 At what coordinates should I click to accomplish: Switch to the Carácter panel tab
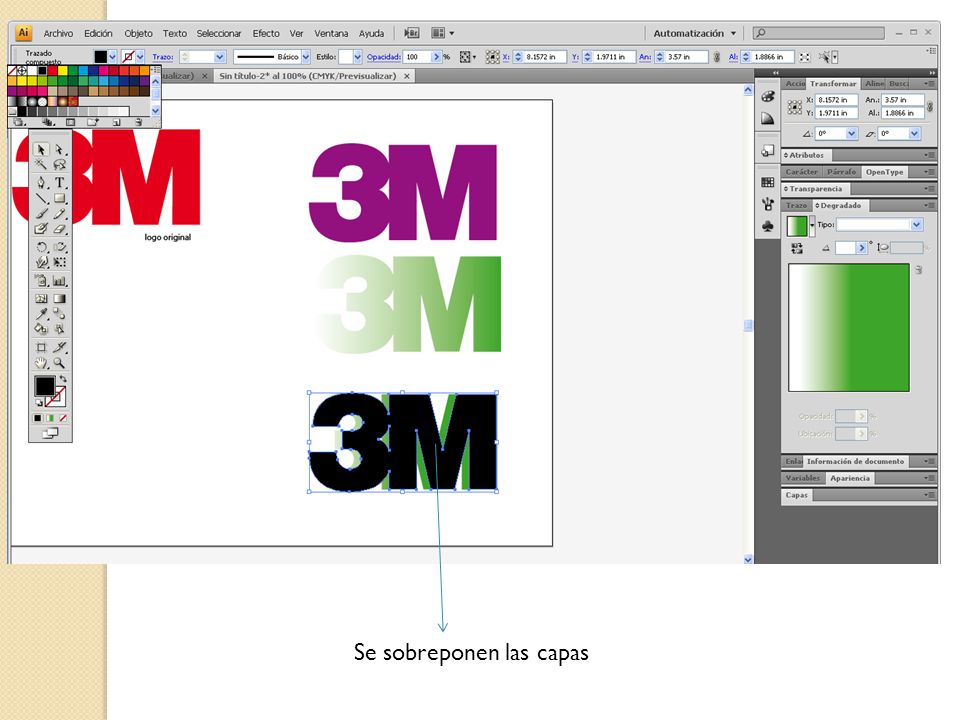801,172
